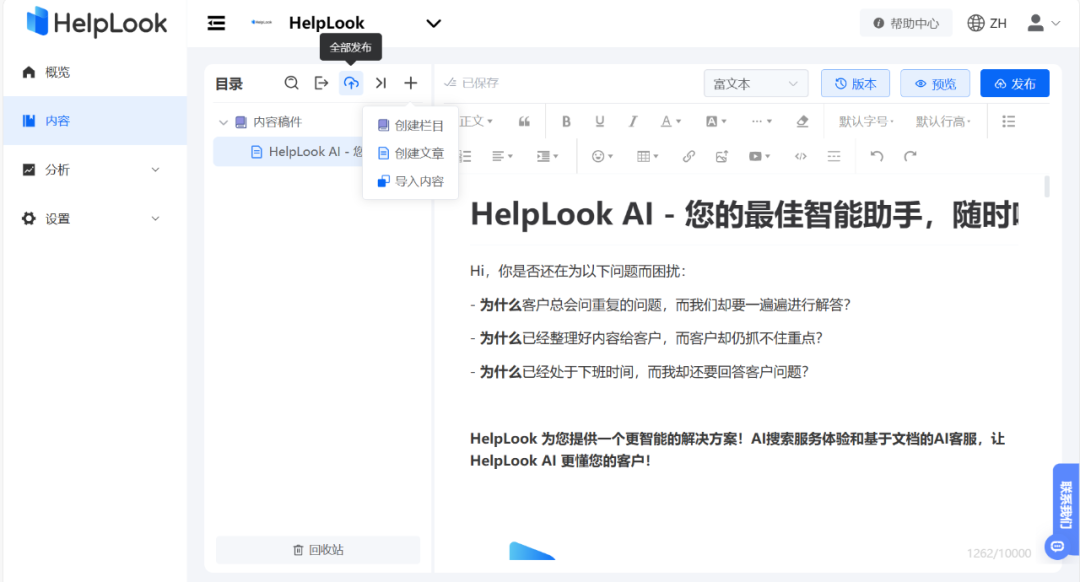Select the export icon next to search
1080x582 pixels.
pos(320,83)
